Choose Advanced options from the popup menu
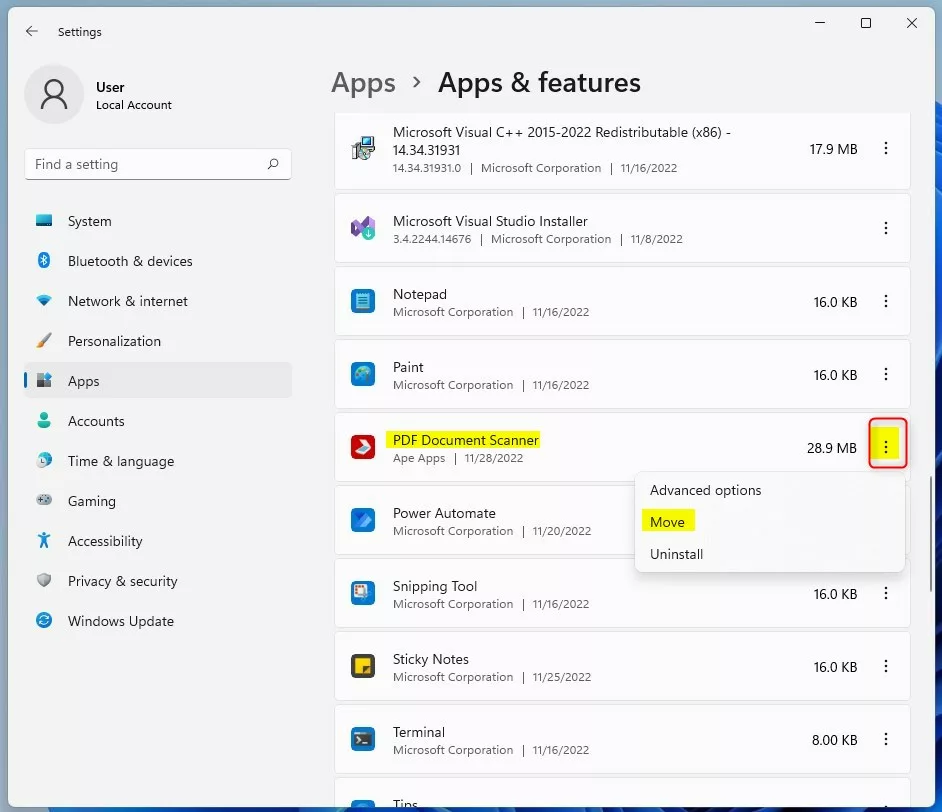The width and height of the screenshot is (942, 812). pyautogui.click(x=770, y=490)
